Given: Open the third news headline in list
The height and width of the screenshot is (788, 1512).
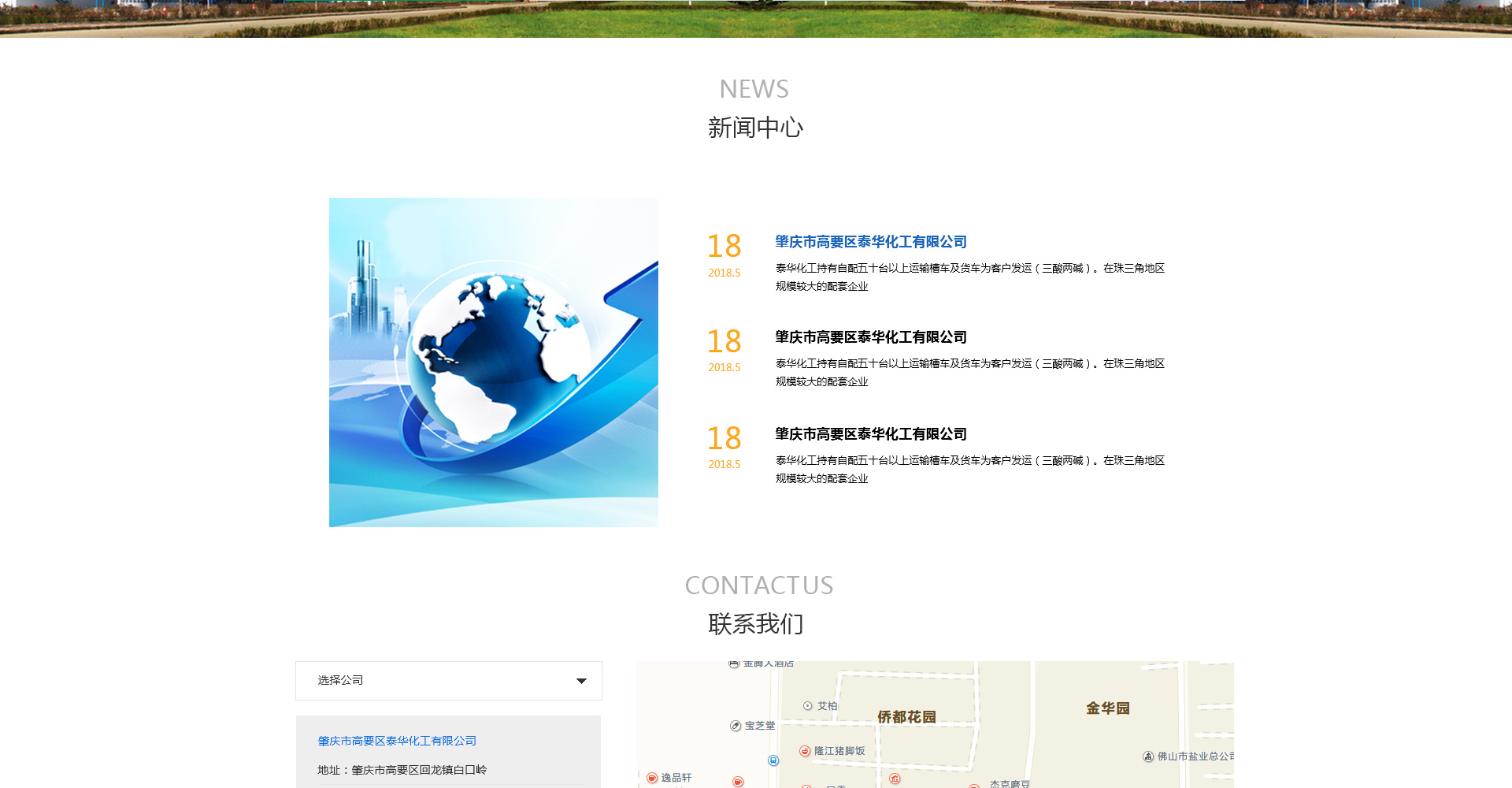Looking at the screenshot, I should [870, 434].
